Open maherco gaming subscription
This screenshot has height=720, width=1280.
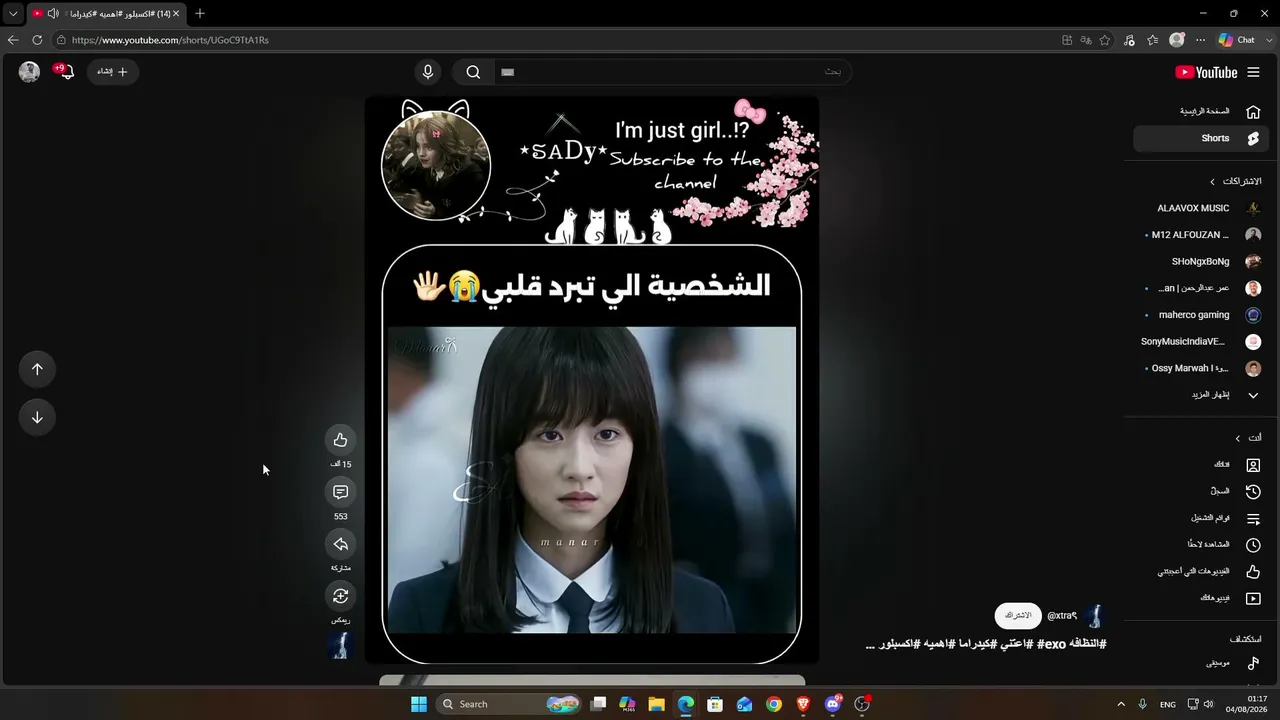pyautogui.click(x=1201, y=315)
